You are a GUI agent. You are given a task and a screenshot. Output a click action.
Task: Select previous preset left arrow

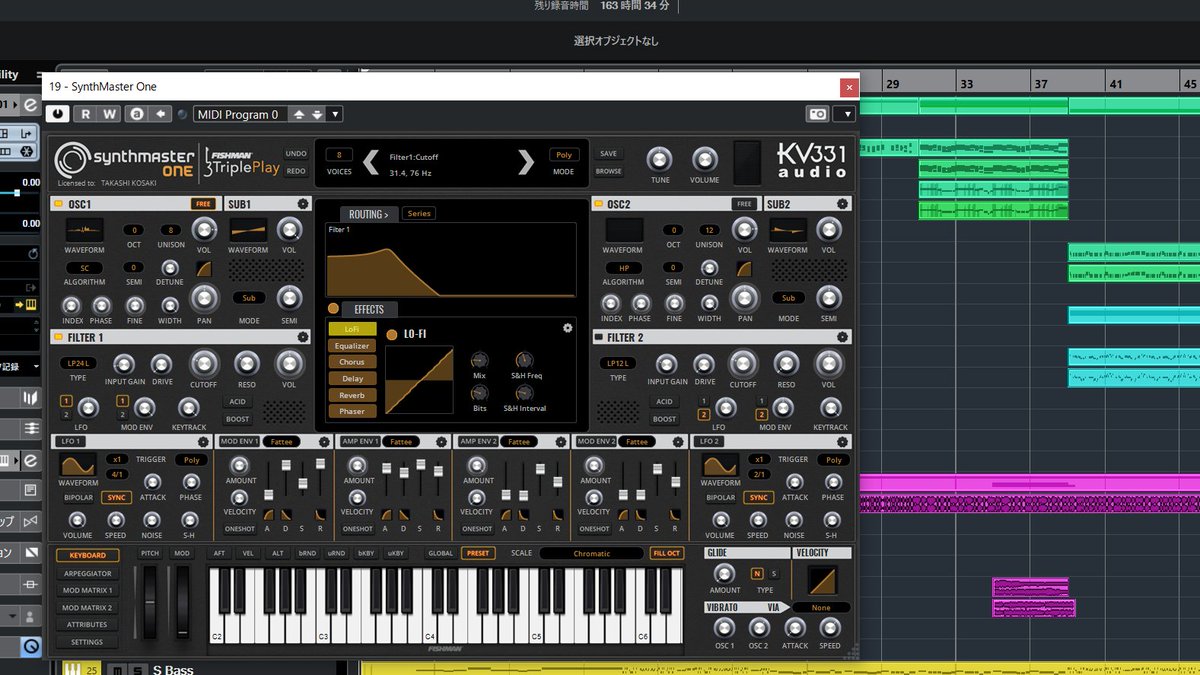(371, 162)
